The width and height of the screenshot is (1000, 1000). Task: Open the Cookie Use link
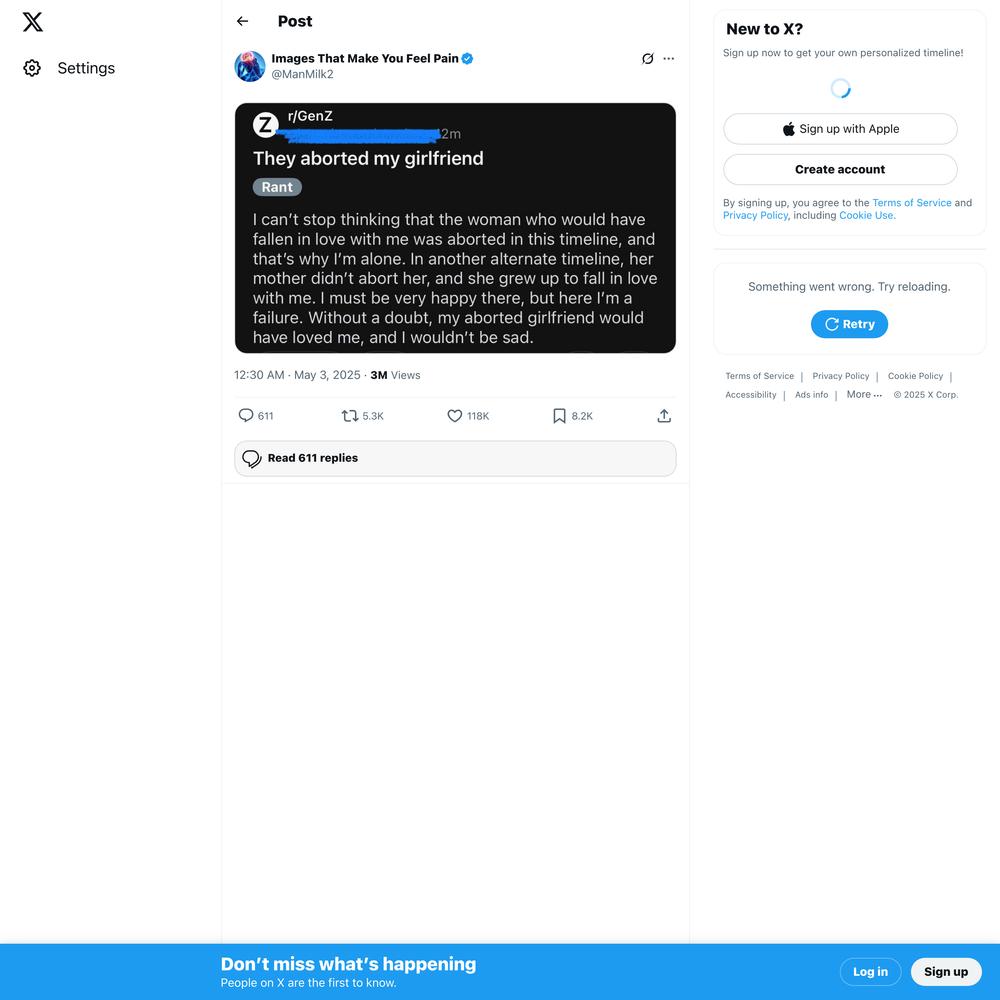[866, 216]
